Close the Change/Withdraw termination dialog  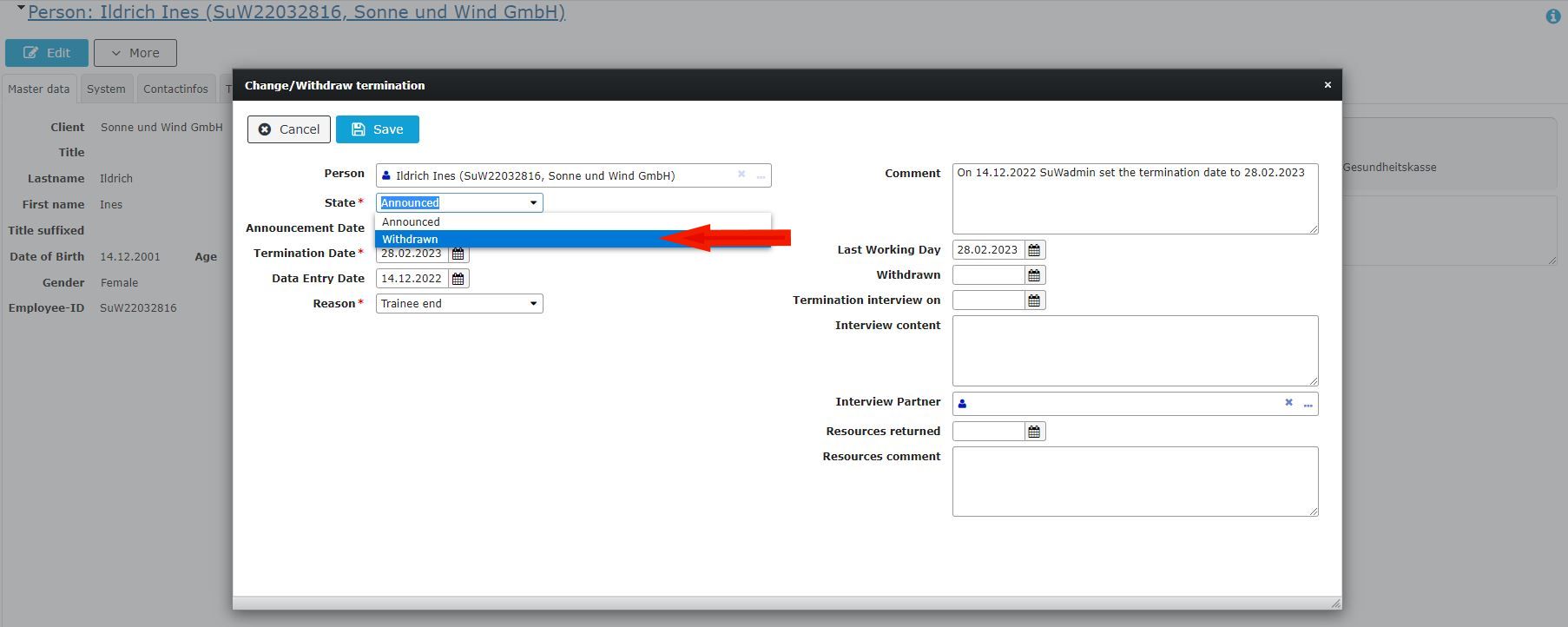pos(1327,85)
